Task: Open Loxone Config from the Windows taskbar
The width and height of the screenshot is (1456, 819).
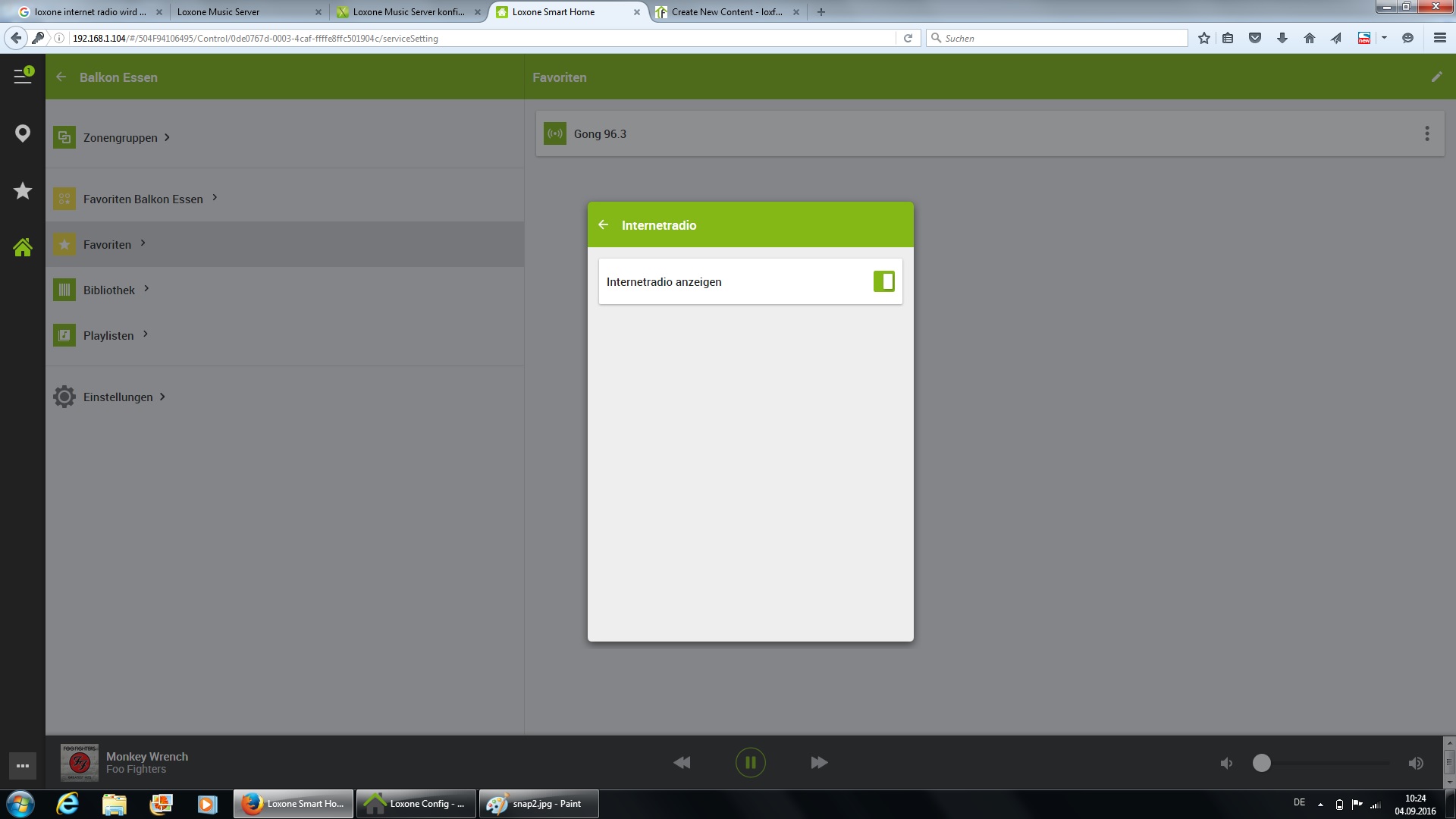Action: (x=416, y=804)
